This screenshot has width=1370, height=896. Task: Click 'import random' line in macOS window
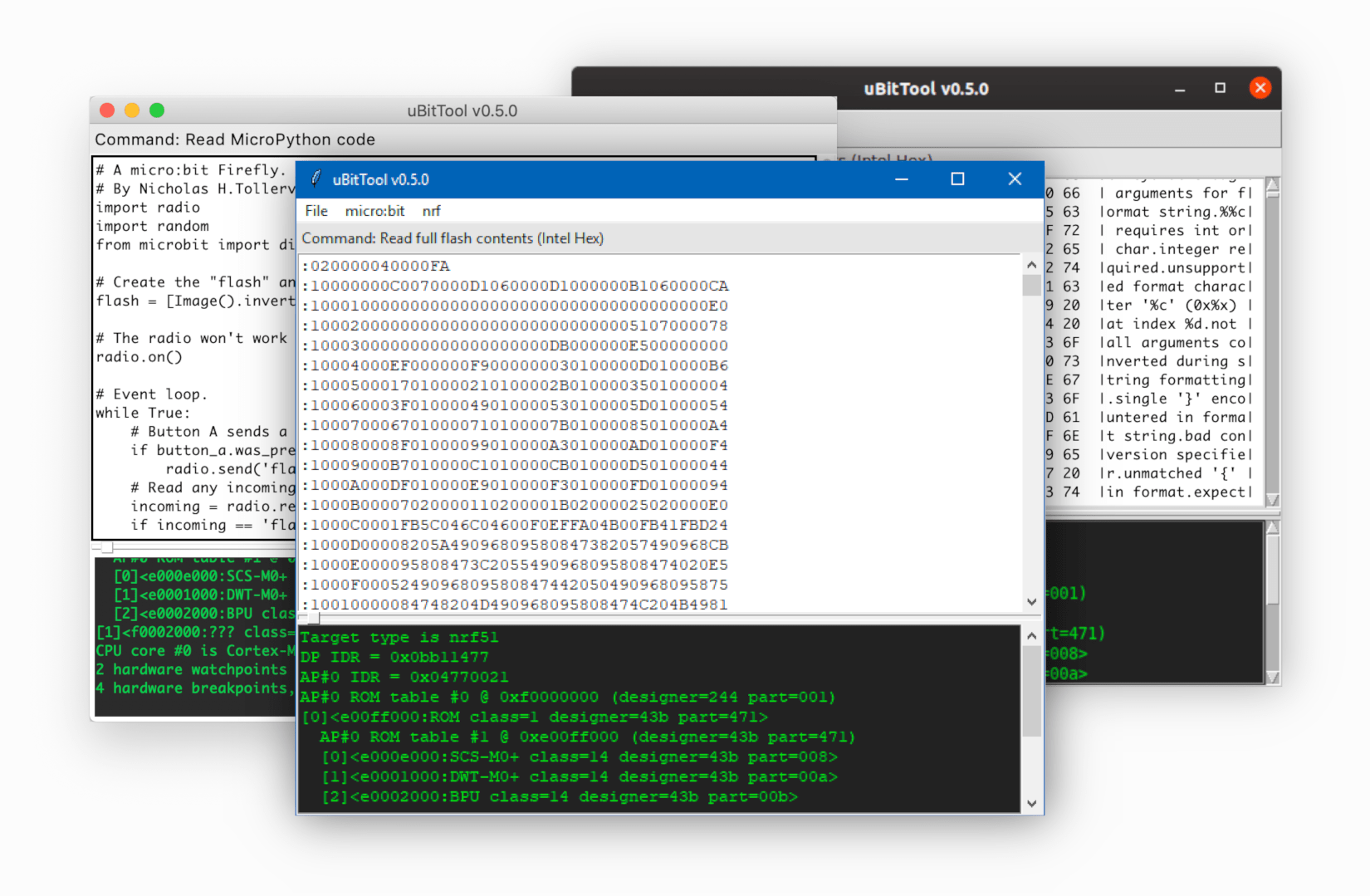[x=152, y=226]
